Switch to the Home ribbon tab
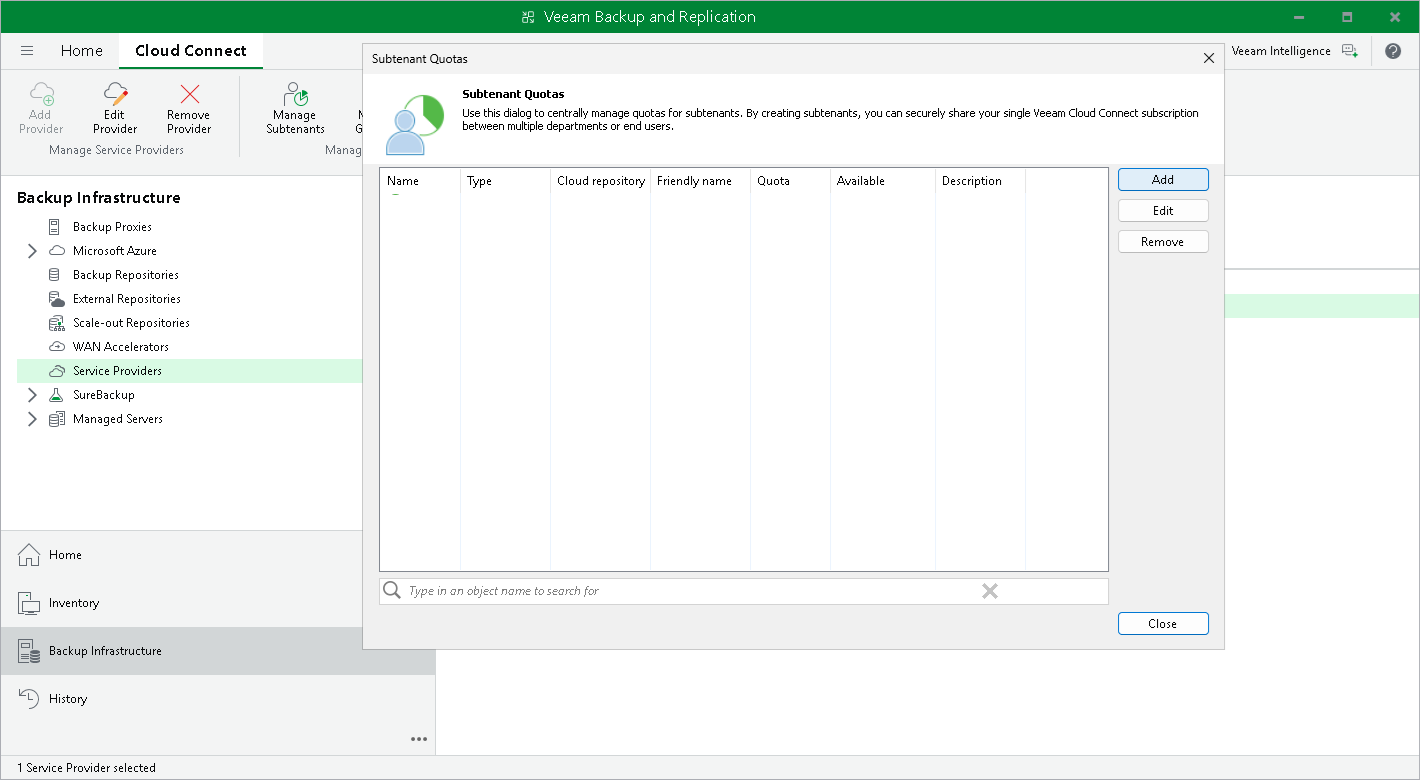Viewport: 1420px width, 780px height. (x=82, y=51)
